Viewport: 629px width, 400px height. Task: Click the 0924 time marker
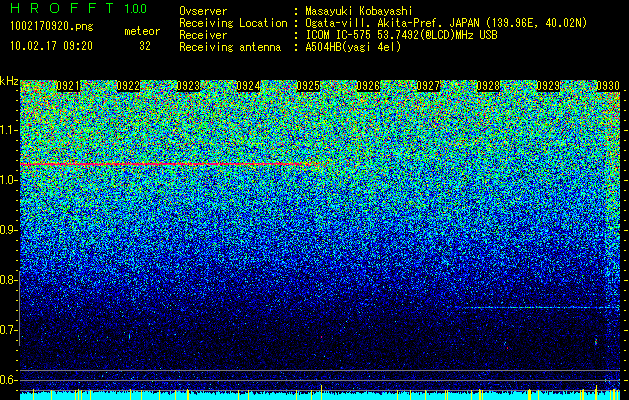coord(248,86)
